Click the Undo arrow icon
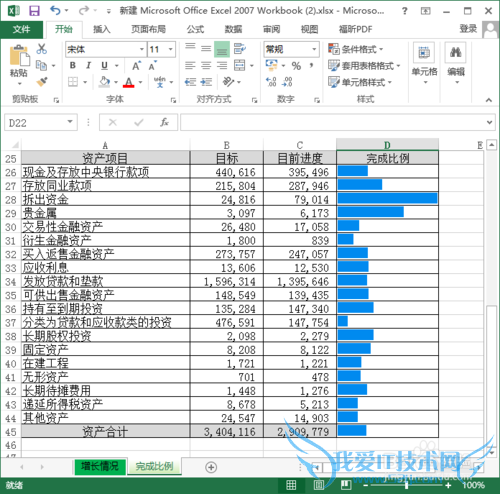 click(55, 11)
